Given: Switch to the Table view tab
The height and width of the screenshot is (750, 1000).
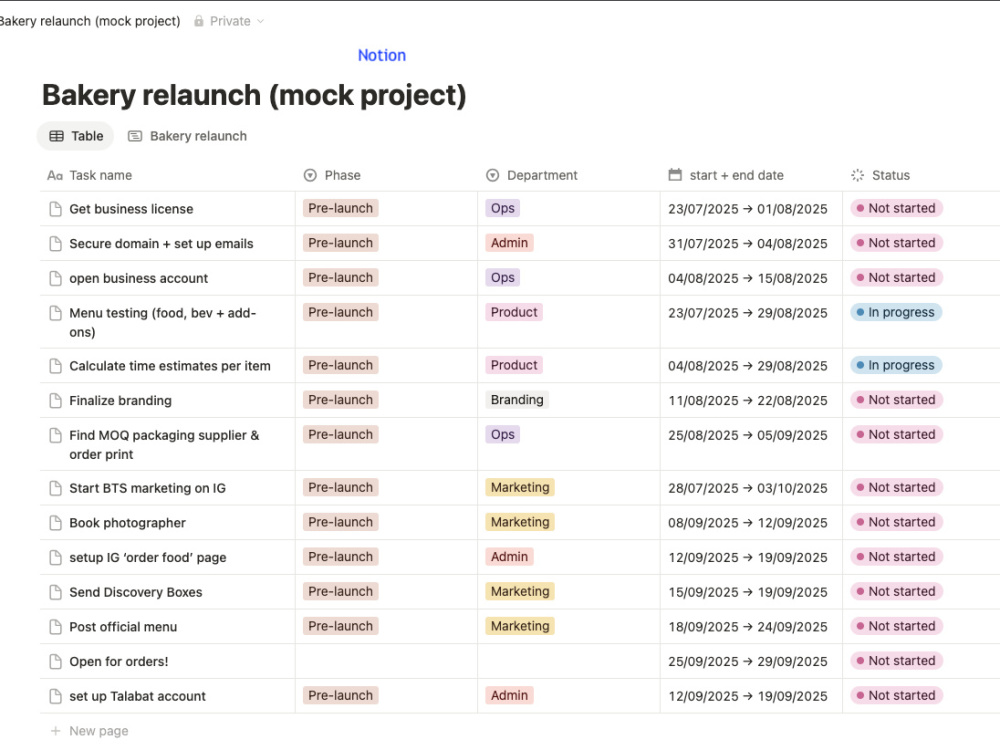Looking at the screenshot, I should pyautogui.click(x=76, y=136).
